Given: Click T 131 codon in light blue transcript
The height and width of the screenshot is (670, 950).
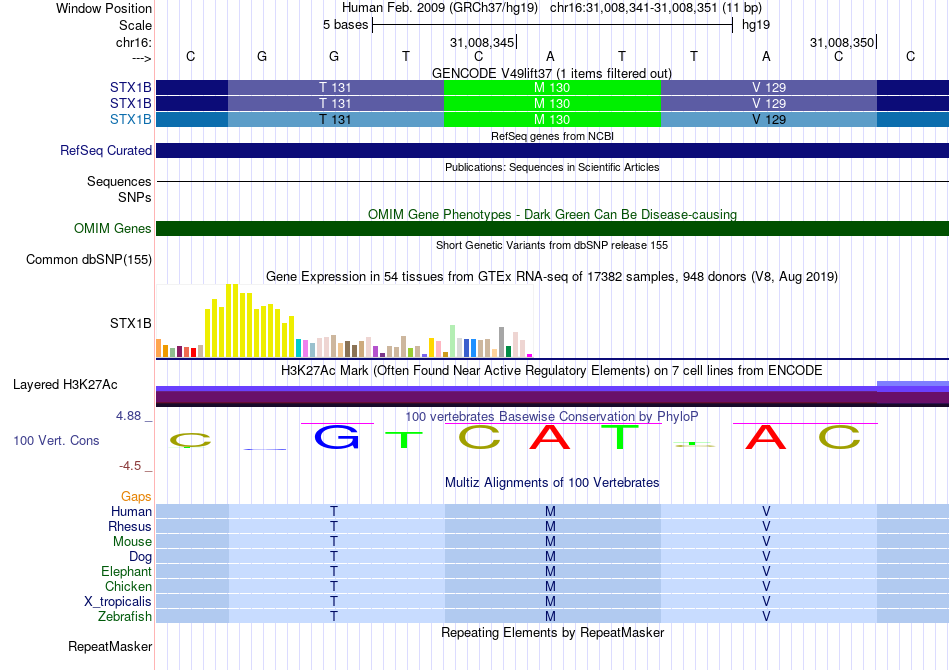Looking at the screenshot, I should pyautogui.click(x=335, y=119).
